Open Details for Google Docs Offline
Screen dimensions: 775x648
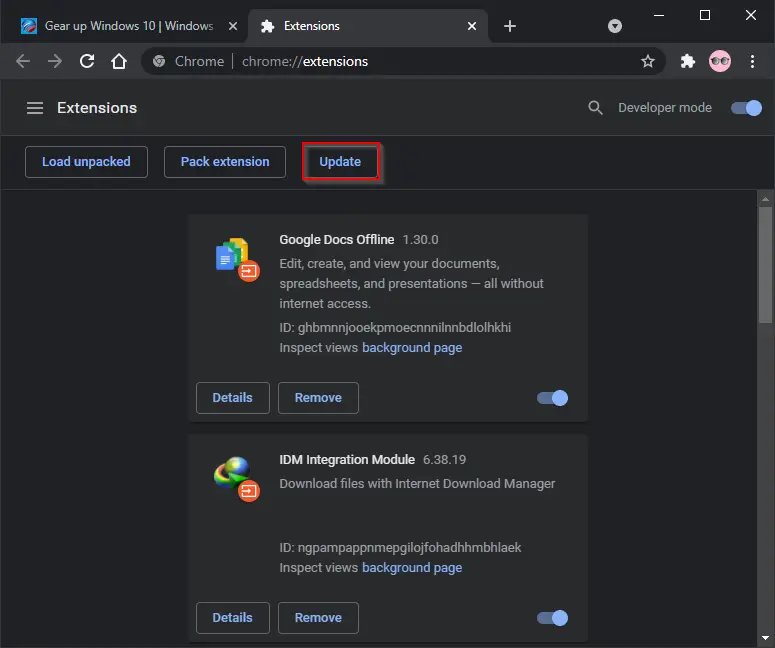pyautogui.click(x=233, y=398)
